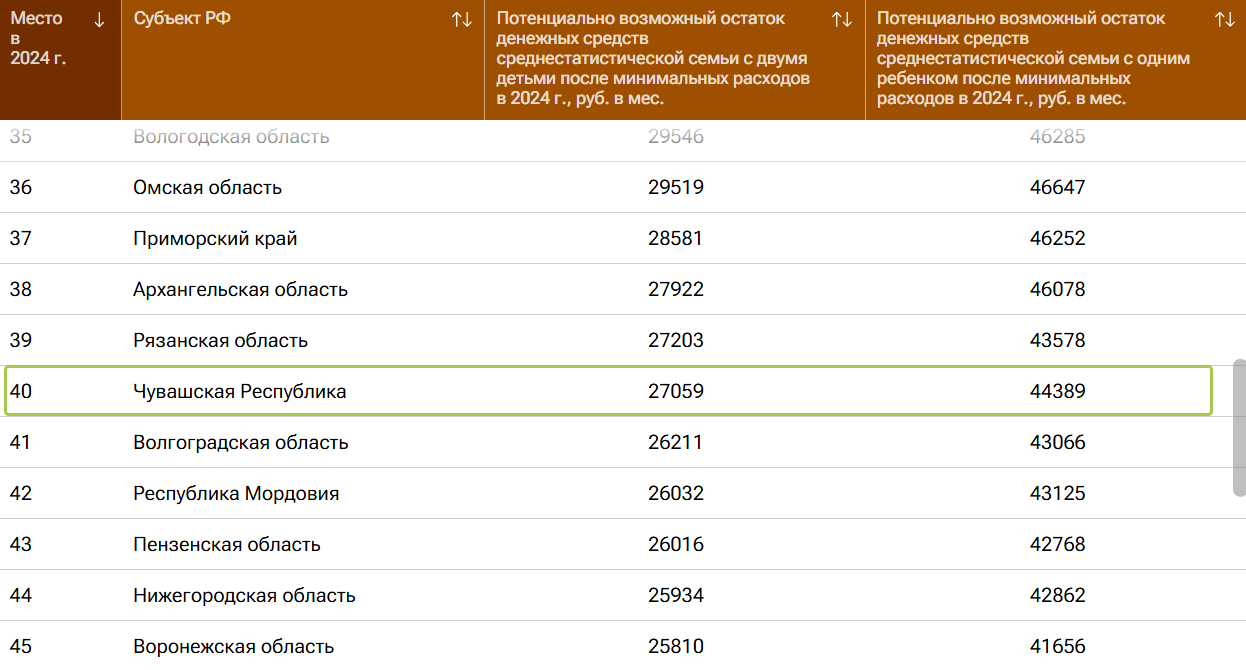Viewport: 1246px width, 670px height.
Task: Click the down-arrow sort icon in the Место column
Action: [99, 20]
